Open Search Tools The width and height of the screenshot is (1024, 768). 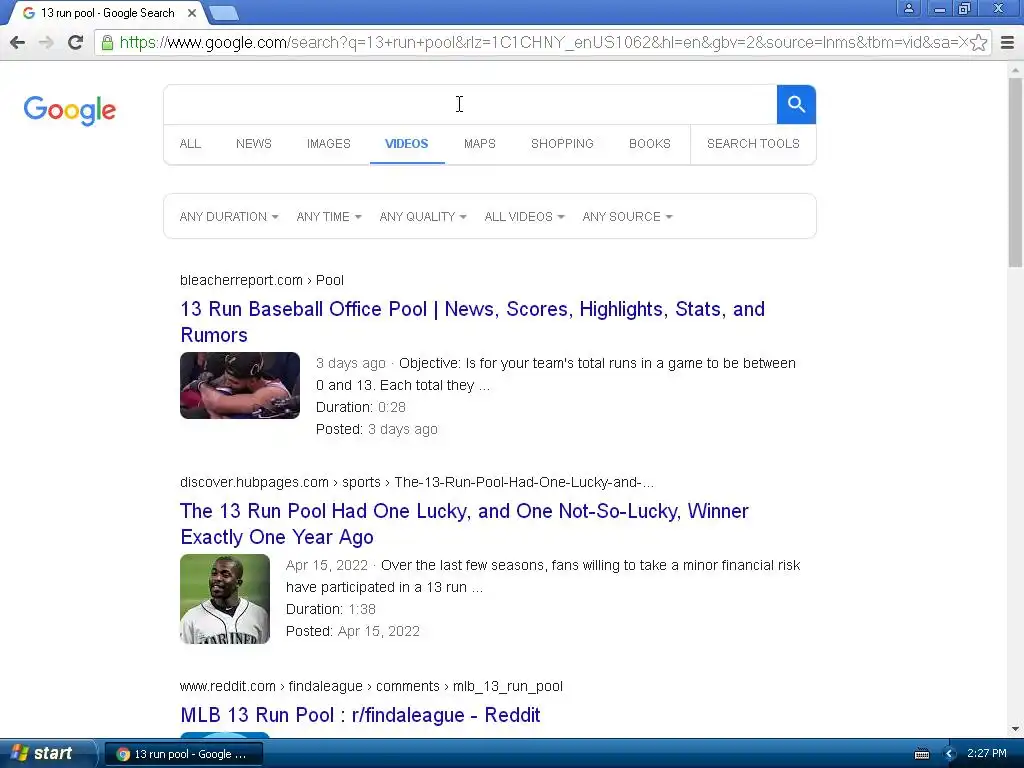[x=753, y=144]
